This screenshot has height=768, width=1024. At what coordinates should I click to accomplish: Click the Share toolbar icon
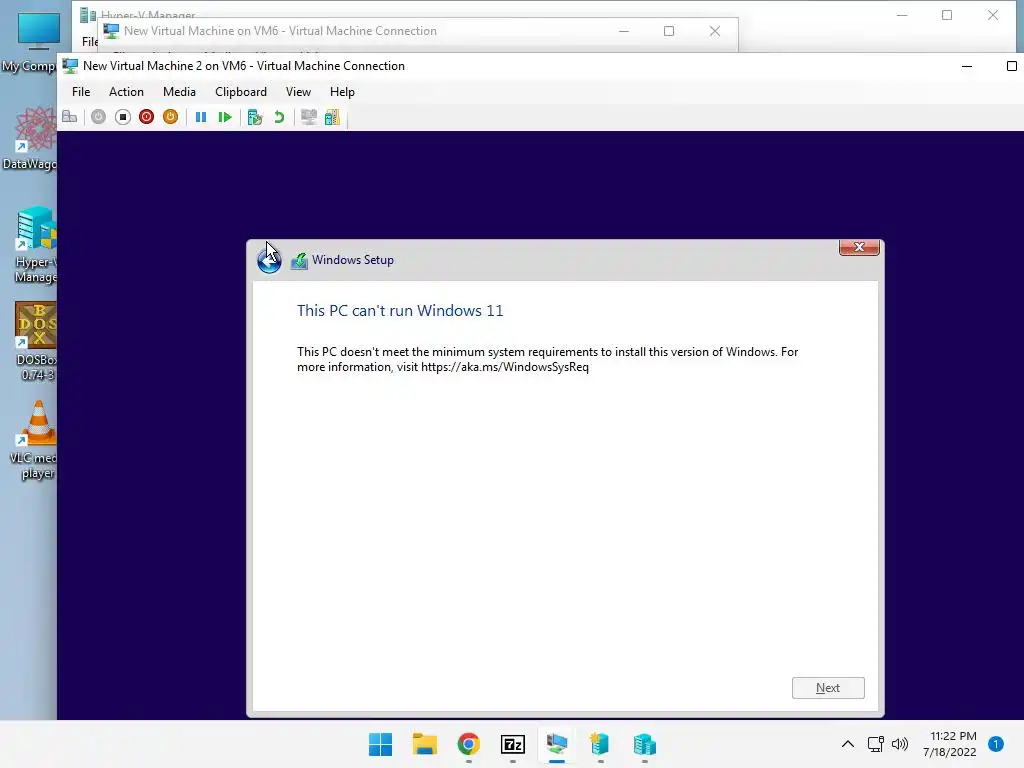pyautogui.click(x=332, y=117)
